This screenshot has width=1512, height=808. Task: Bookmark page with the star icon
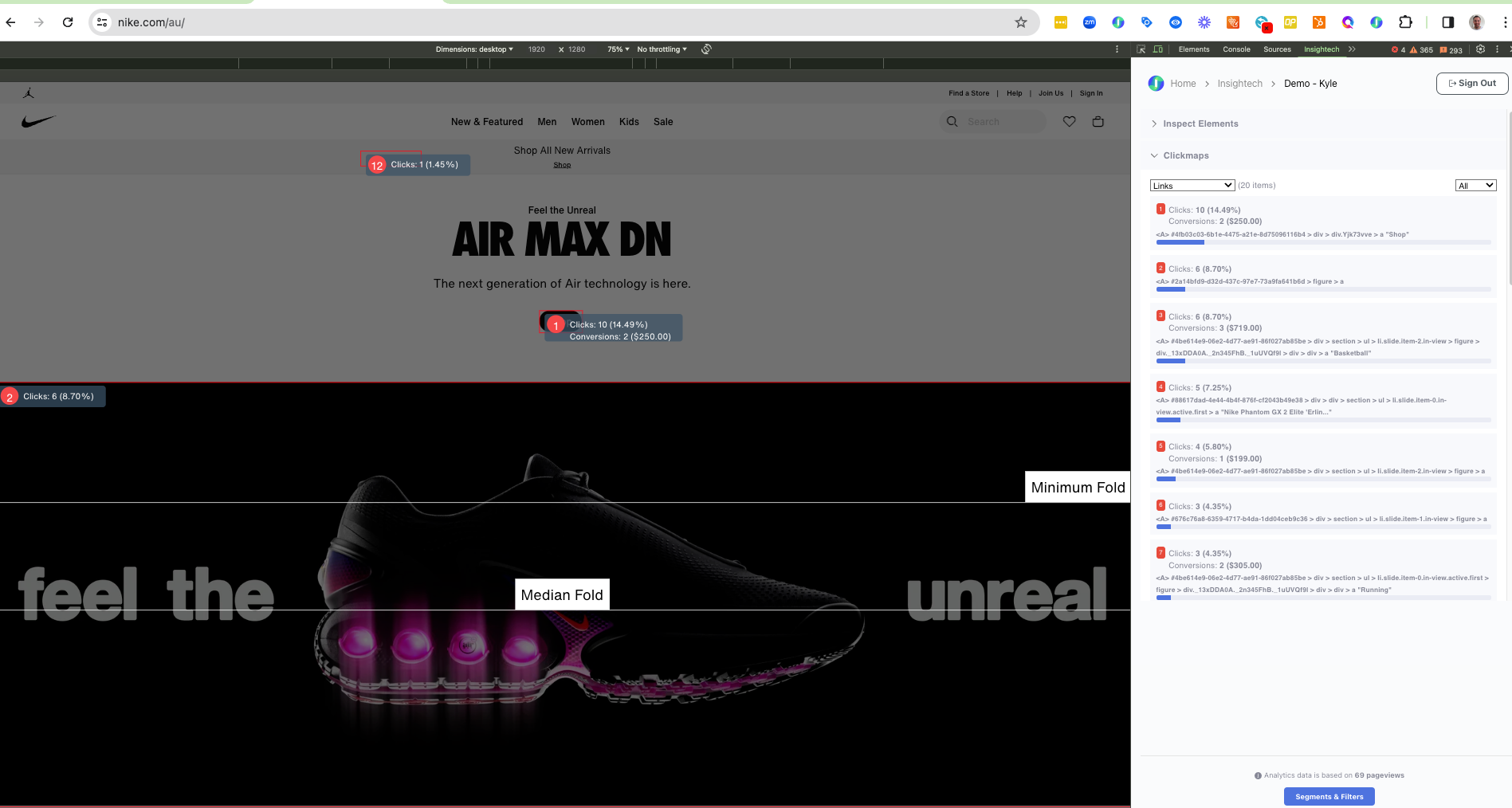tap(1020, 22)
